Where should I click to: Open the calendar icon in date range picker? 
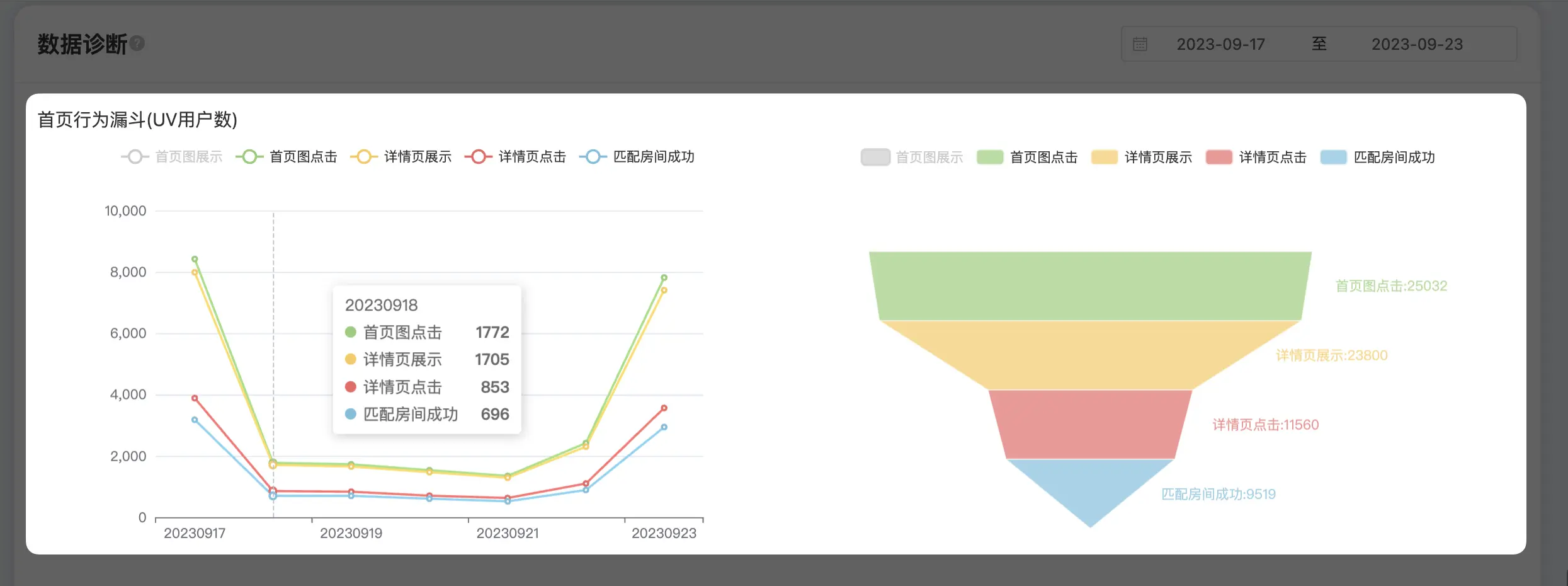[x=1140, y=44]
